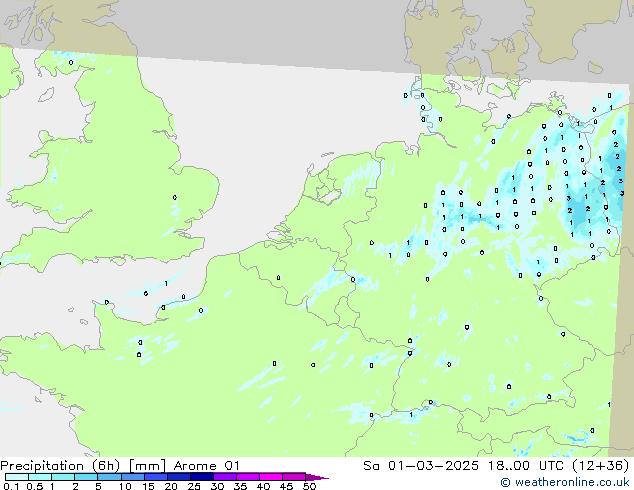Click the legend swatch between 0.1 and 0.5

click(17, 477)
